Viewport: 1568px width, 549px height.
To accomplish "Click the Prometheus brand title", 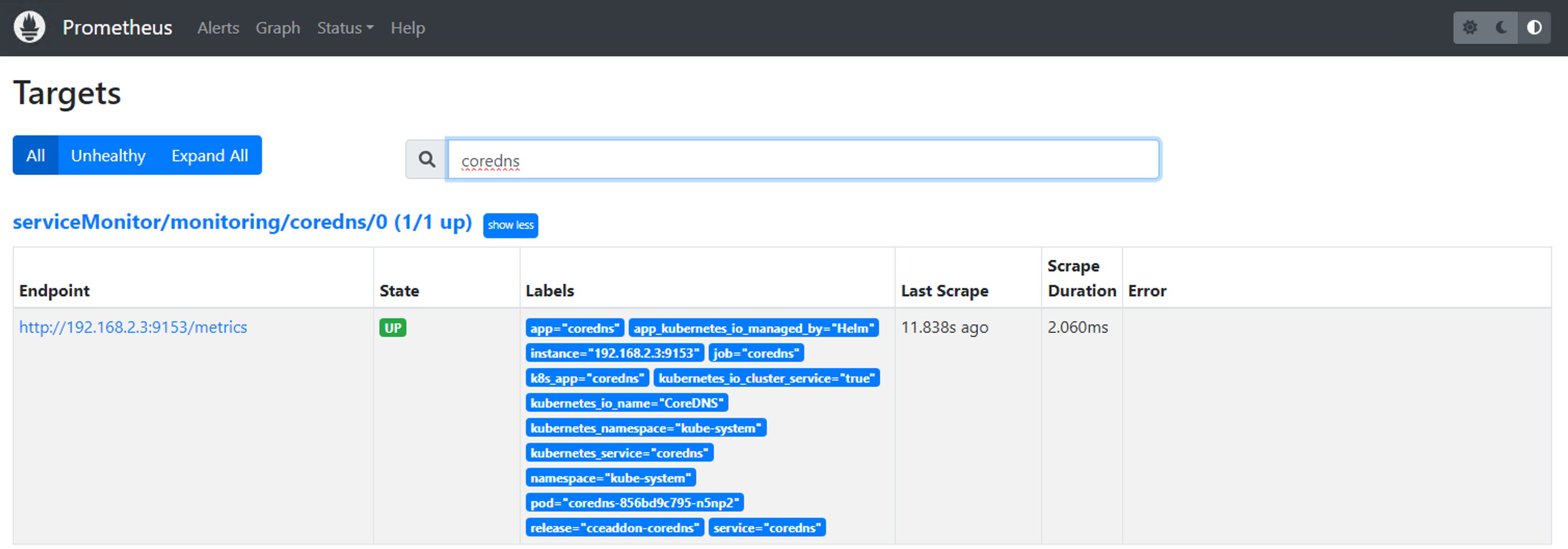I will (x=117, y=28).
